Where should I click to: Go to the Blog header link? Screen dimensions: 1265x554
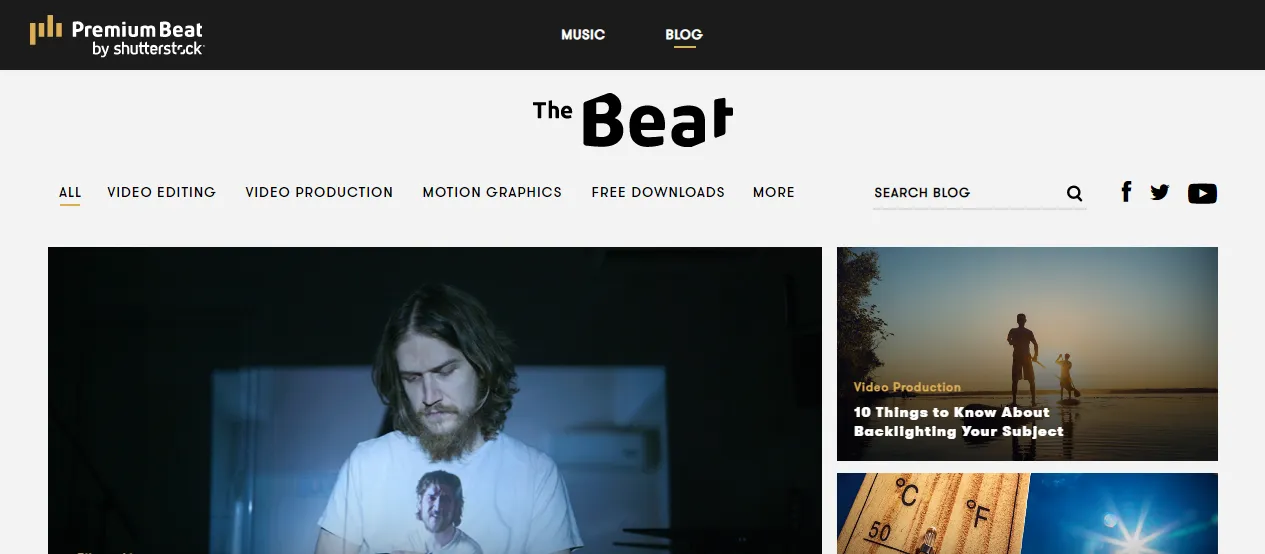(x=684, y=34)
